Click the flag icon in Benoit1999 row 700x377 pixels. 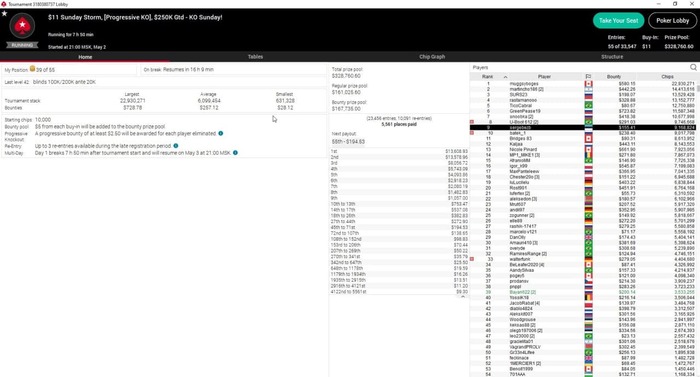pos(588,369)
